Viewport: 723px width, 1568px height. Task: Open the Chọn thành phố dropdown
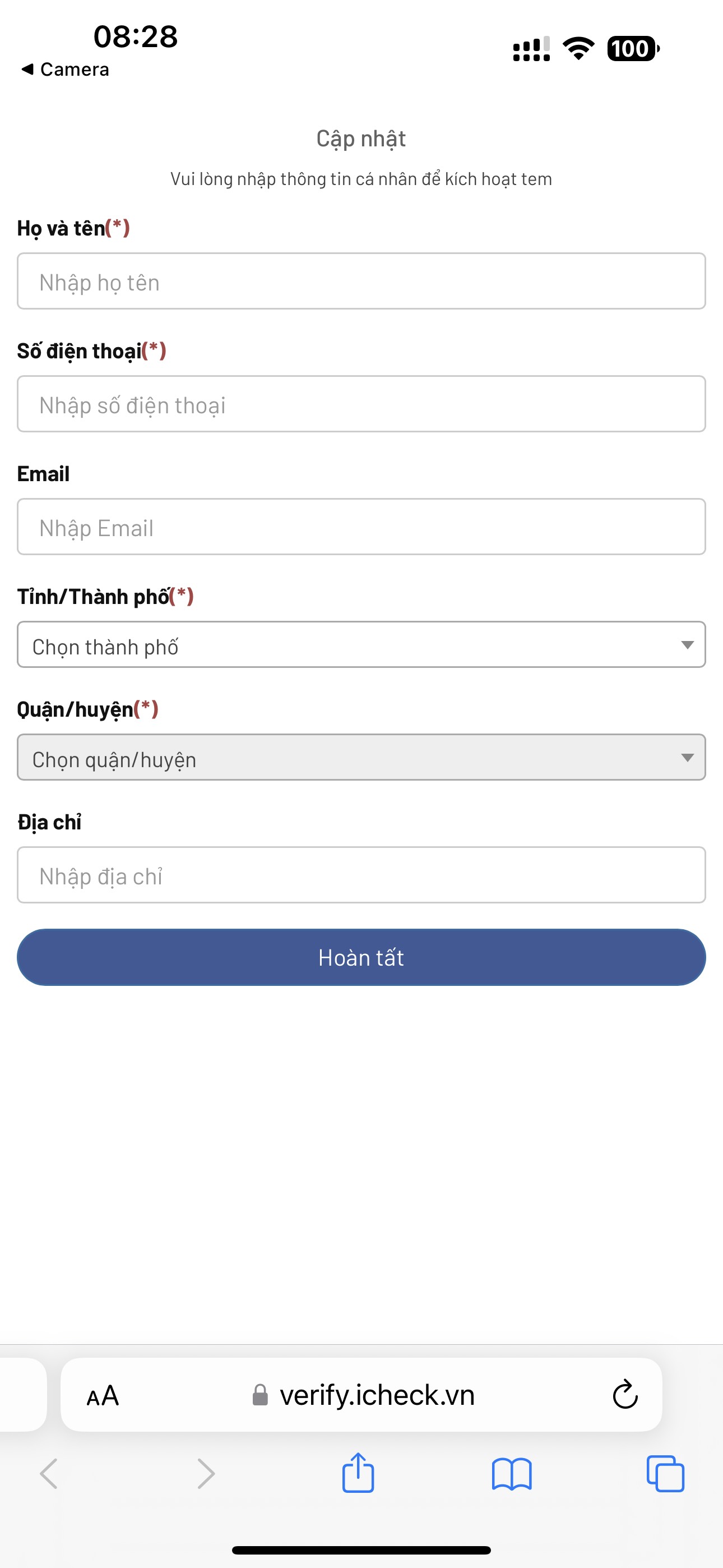click(360, 644)
